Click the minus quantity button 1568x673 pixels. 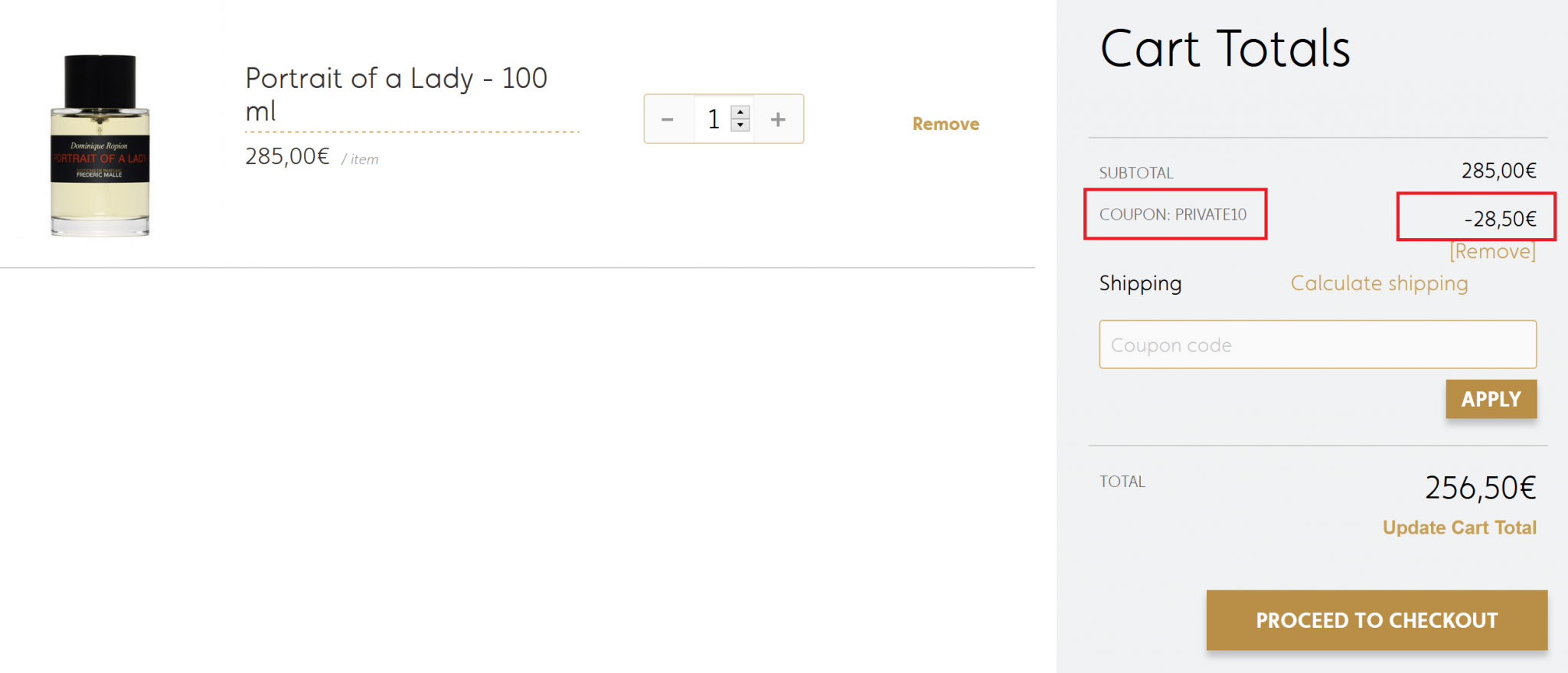click(668, 119)
